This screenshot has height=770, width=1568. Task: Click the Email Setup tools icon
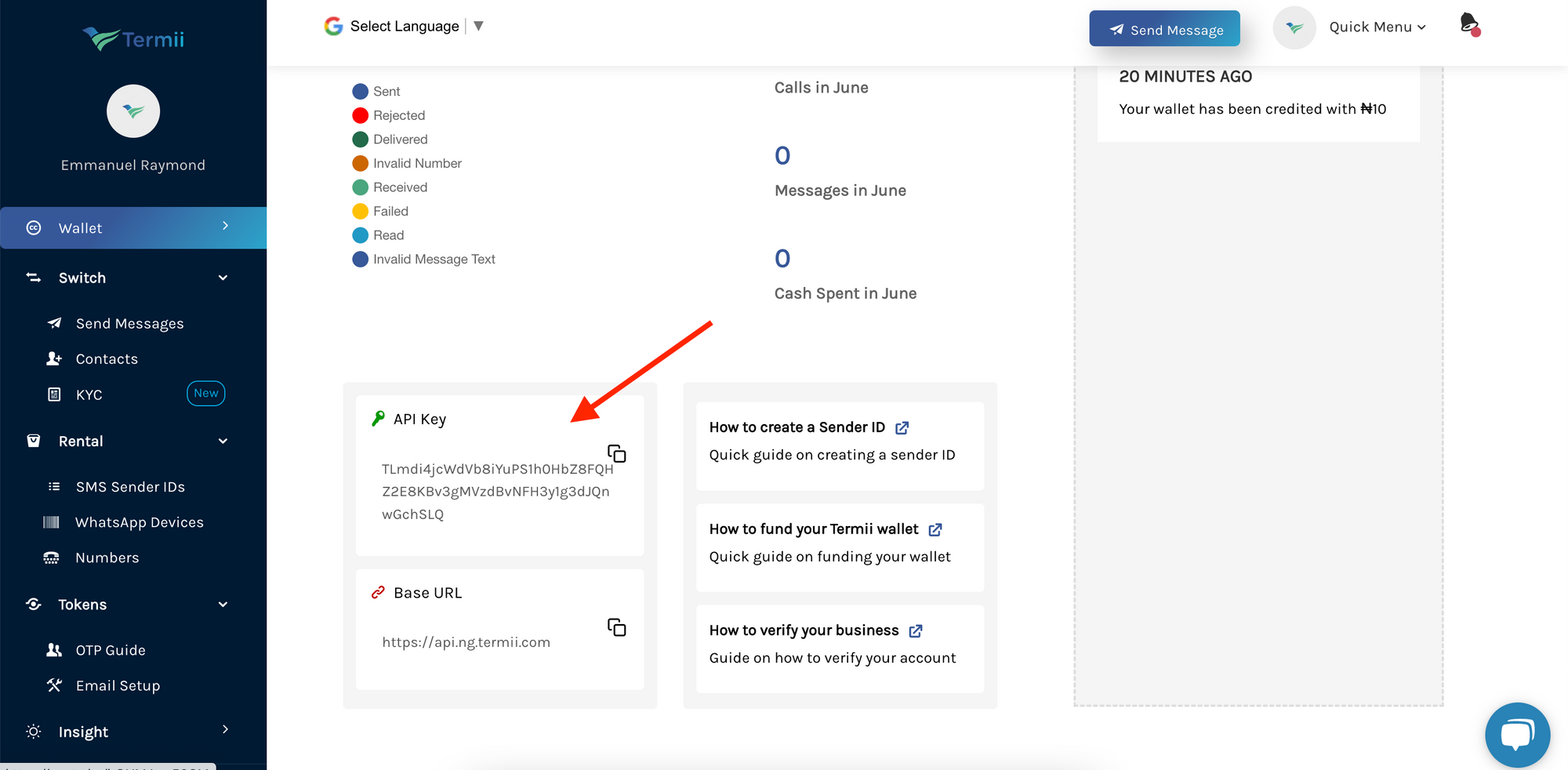coord(53,685)
